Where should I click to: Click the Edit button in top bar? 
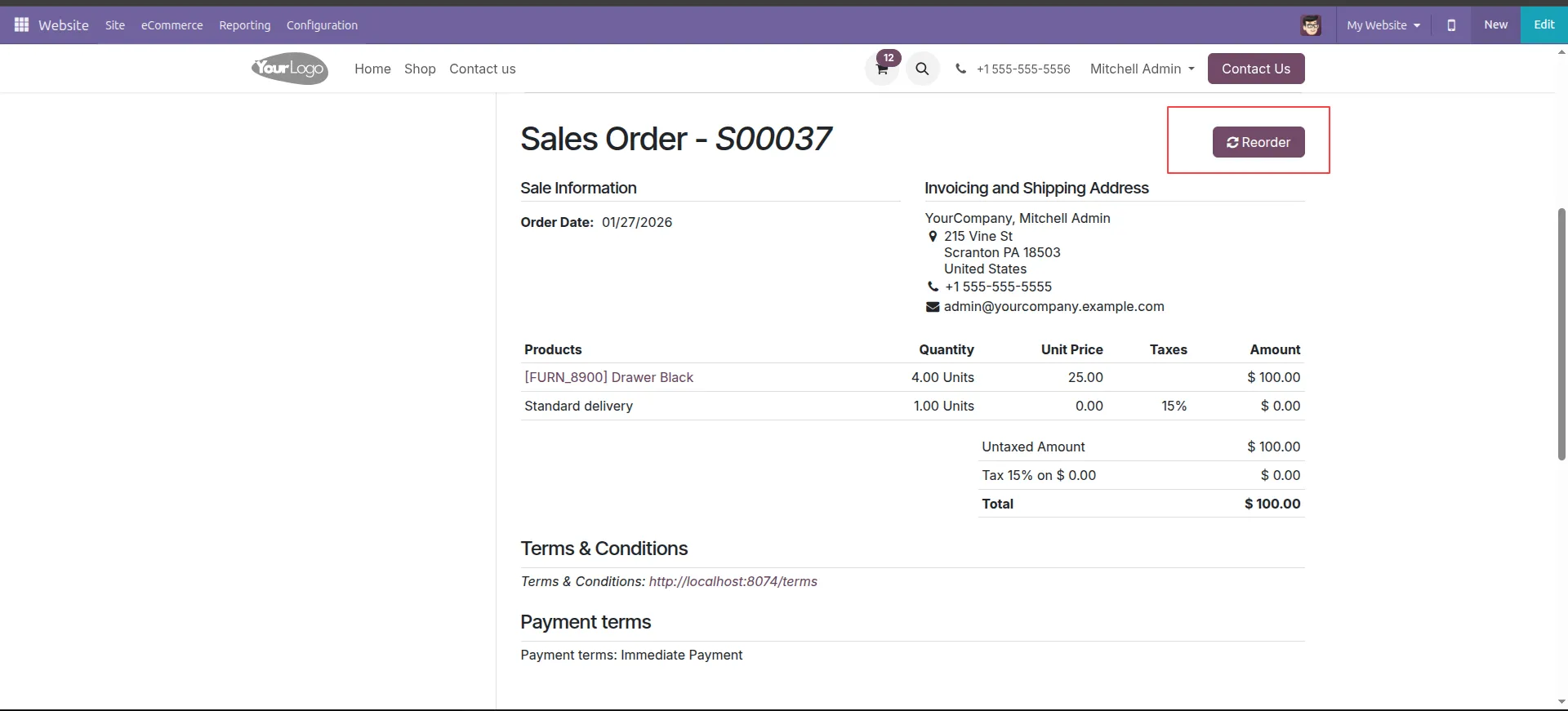pos(1543,24)
